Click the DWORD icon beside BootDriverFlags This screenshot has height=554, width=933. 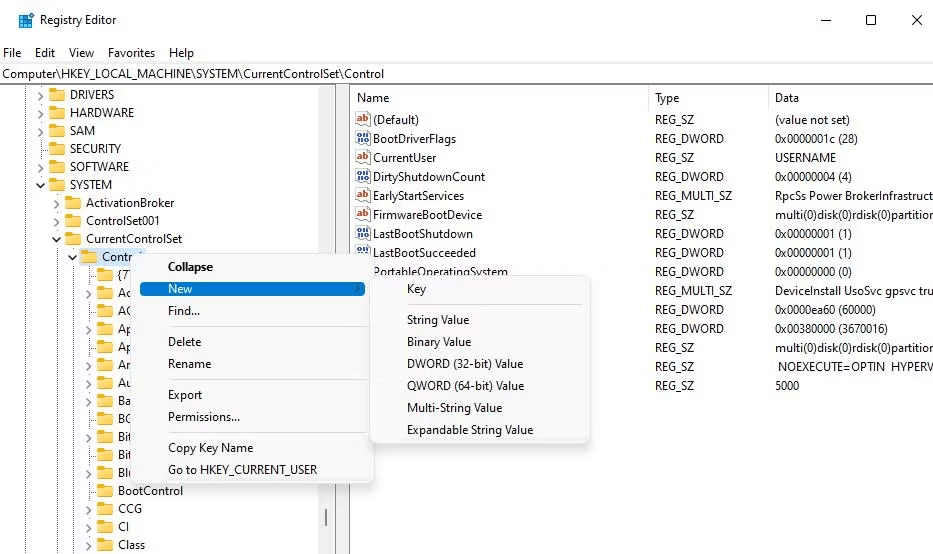point(362,138)
